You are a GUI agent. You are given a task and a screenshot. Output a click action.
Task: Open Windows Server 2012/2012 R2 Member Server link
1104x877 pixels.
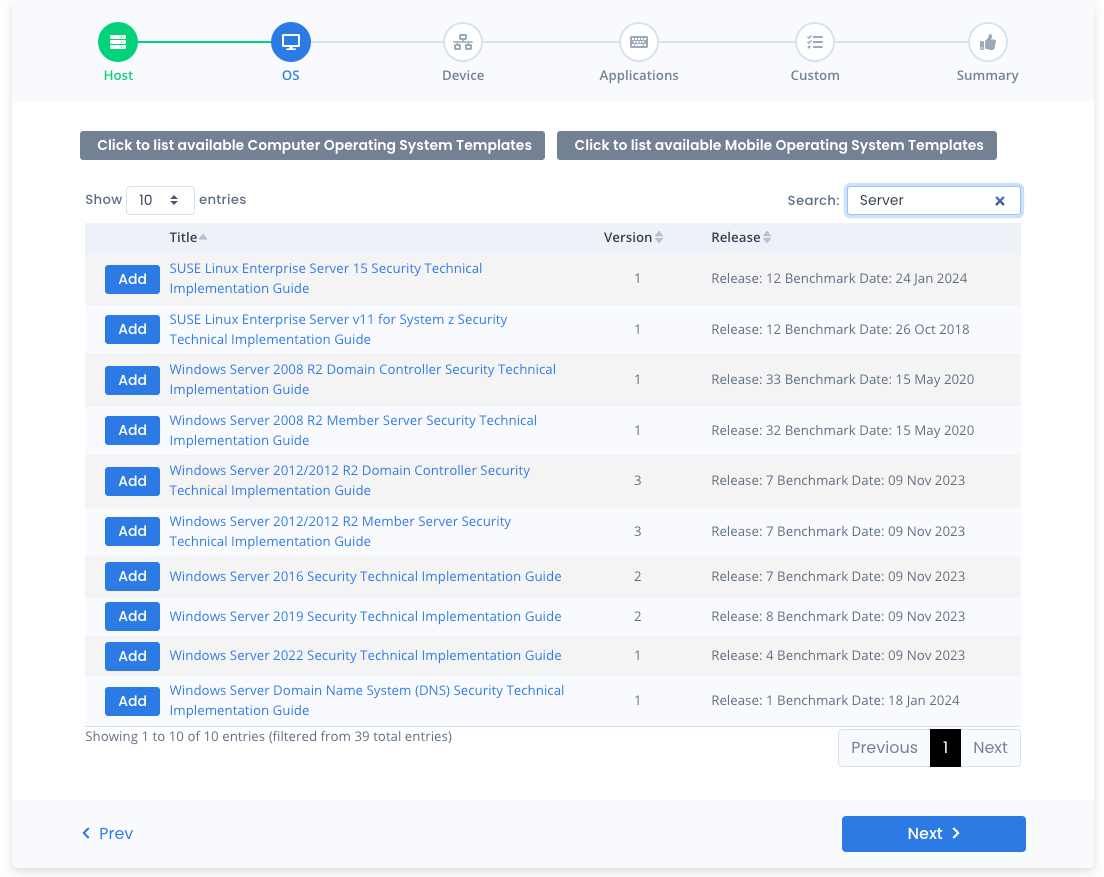coord(340,531)
